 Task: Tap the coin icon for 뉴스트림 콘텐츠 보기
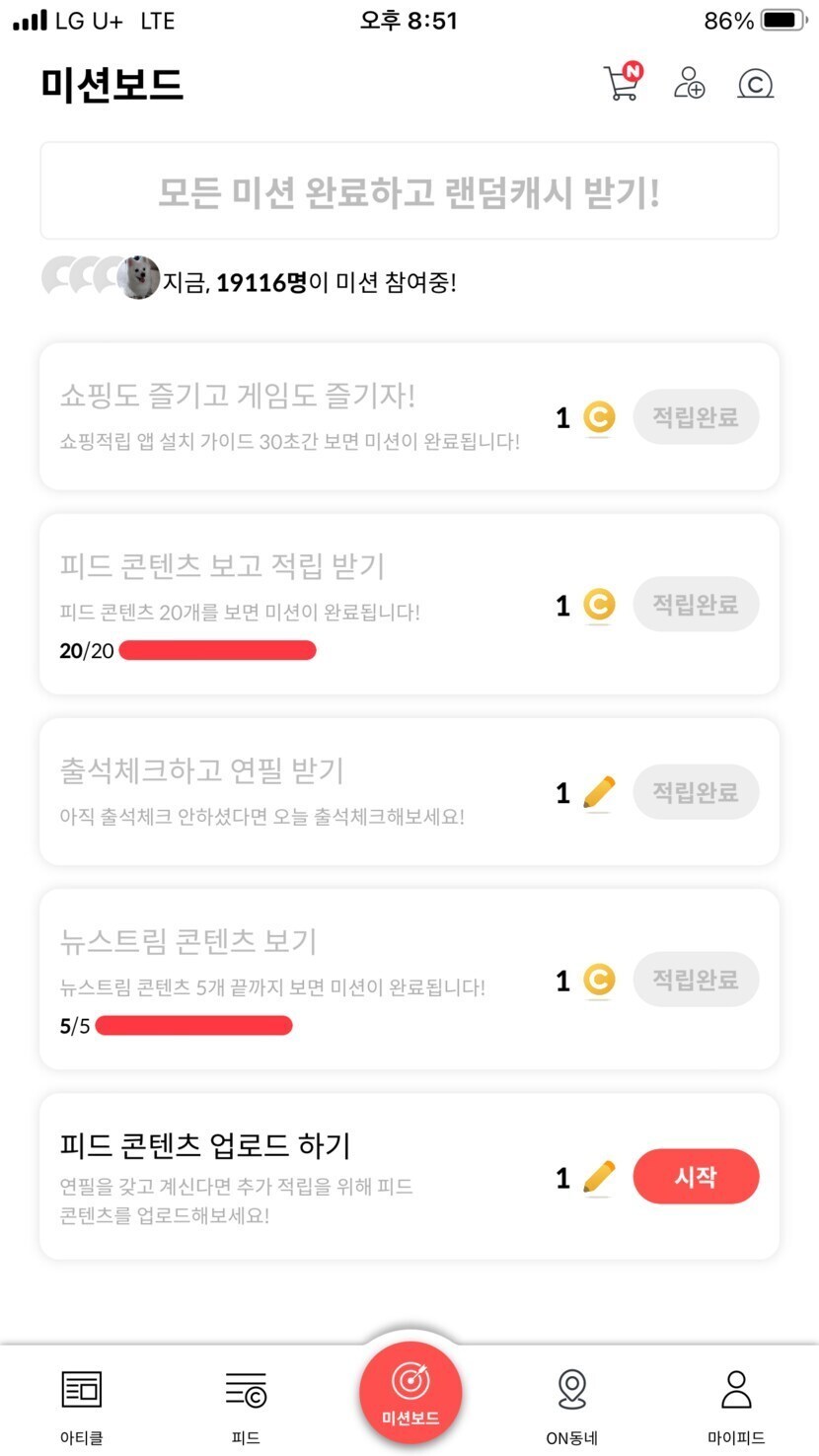click(598, 981)
